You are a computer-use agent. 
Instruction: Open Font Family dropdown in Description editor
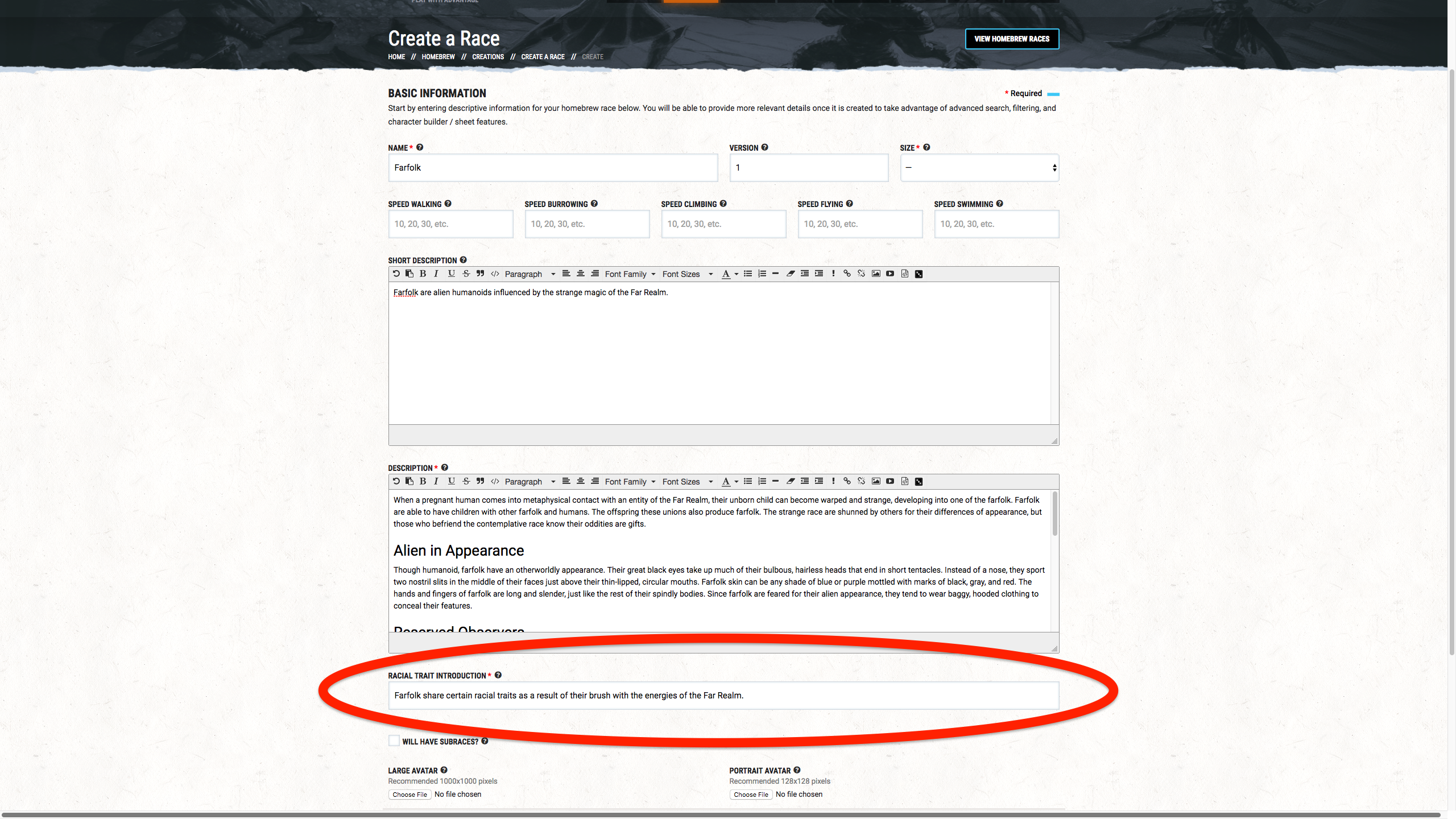(x=630, y=482)
